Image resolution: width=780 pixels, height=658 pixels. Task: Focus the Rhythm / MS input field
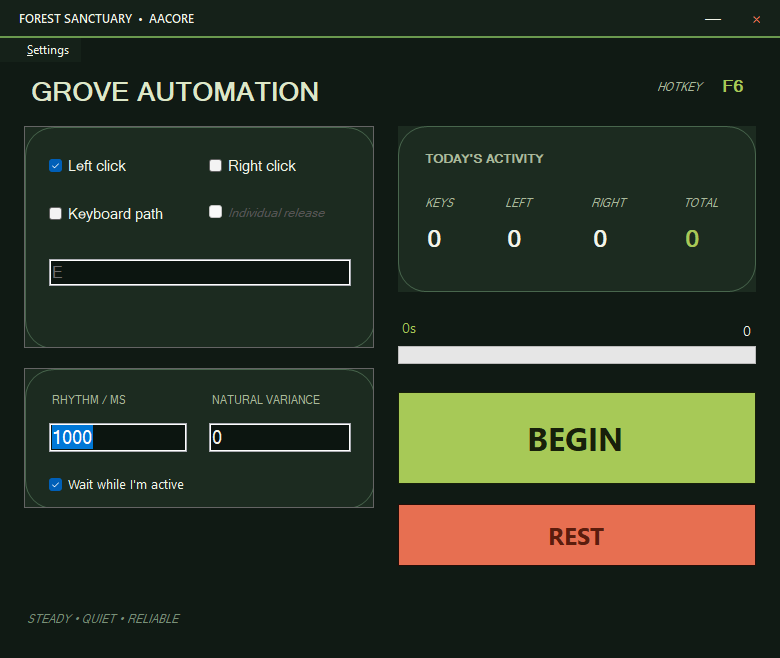(118, 438)
